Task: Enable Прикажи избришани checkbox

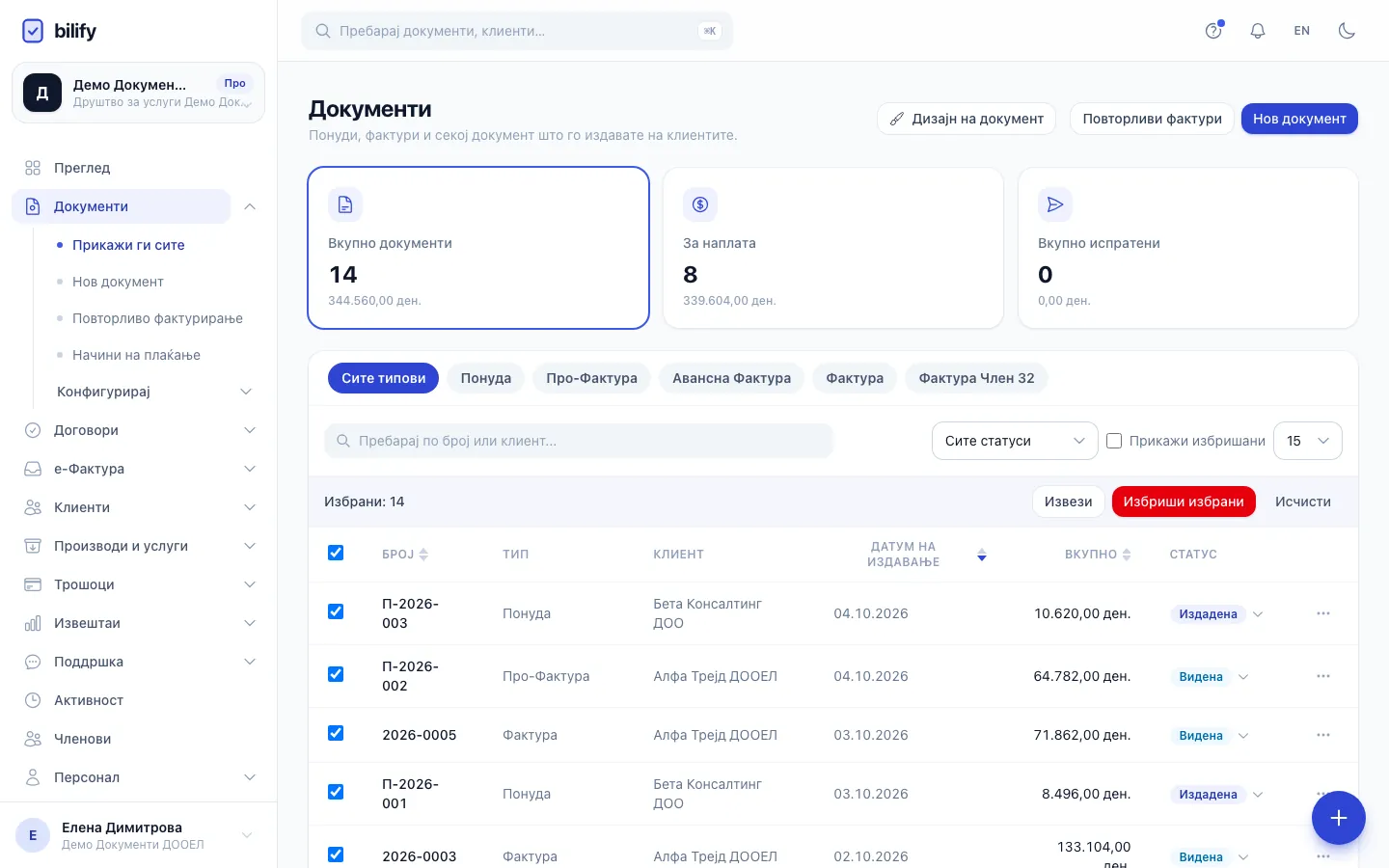Action: point(1114,441)
